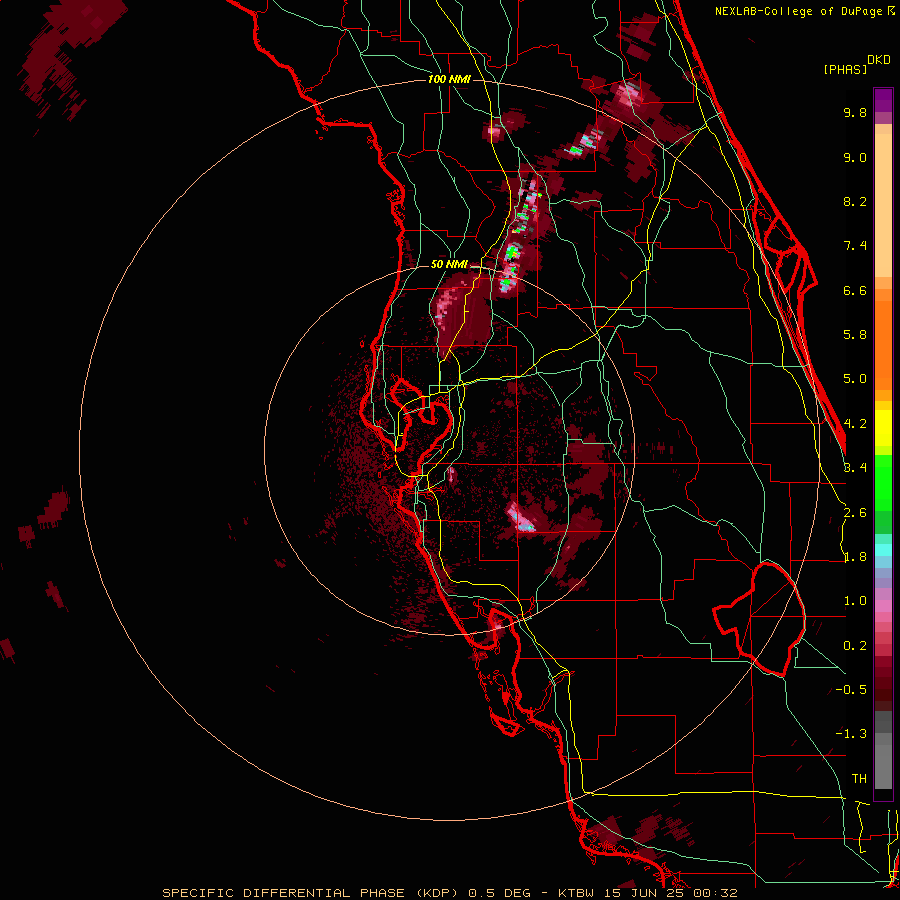Click the 1.8 value on the color scale
The width and height of the screenshot is (900, 900).
click(x=855, y=557)
